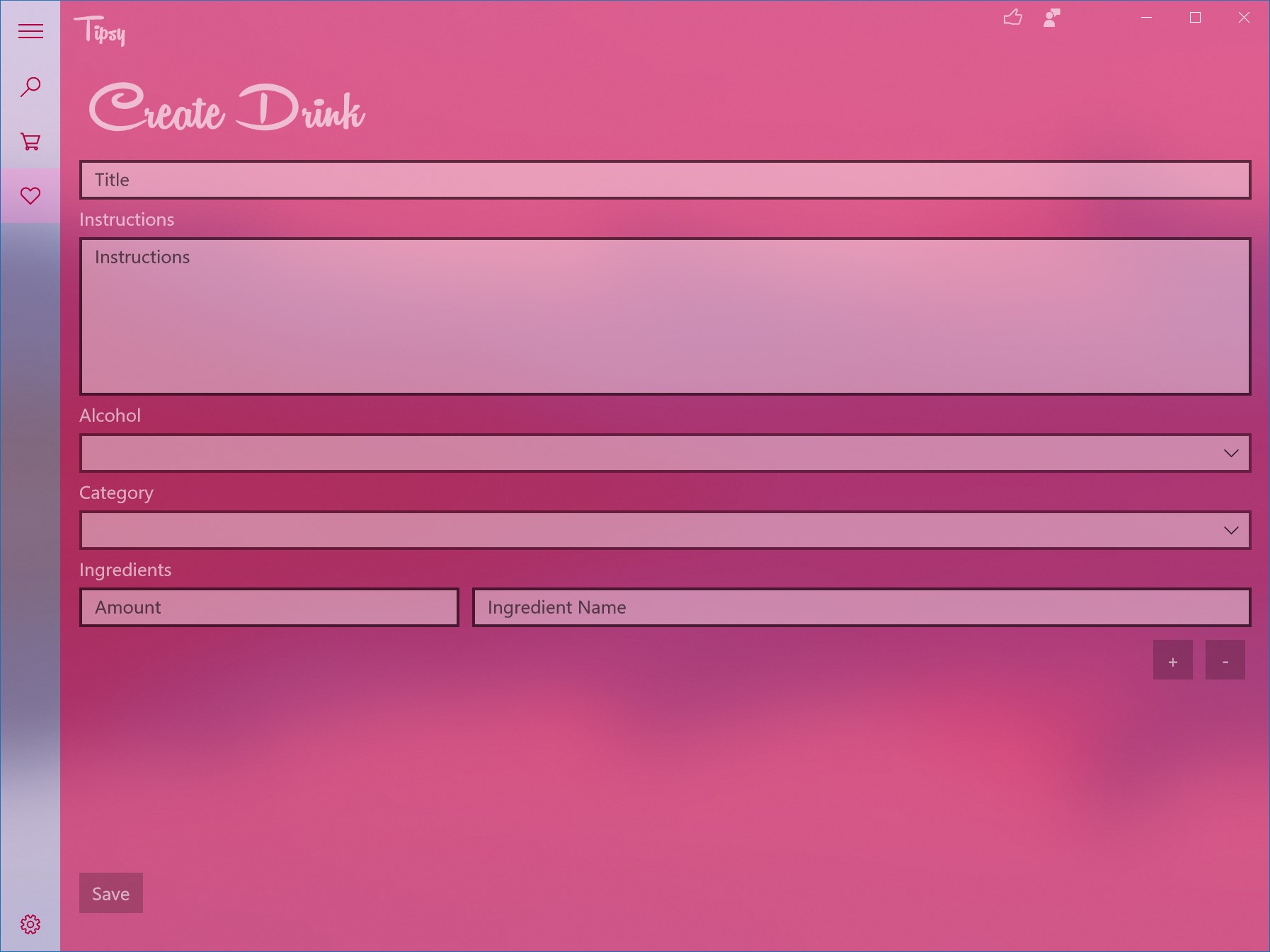The width and height of the screenshot is (1270, 952).
Task: Remove an ingredient row with minus button
Action: pos(1225,660)
